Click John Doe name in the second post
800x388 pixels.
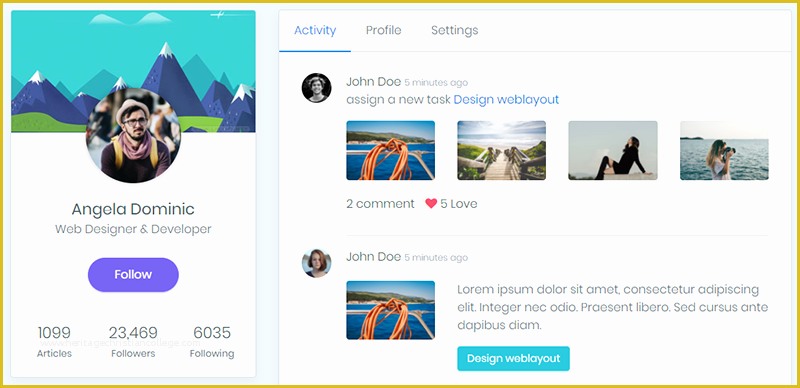pos(373,257)
